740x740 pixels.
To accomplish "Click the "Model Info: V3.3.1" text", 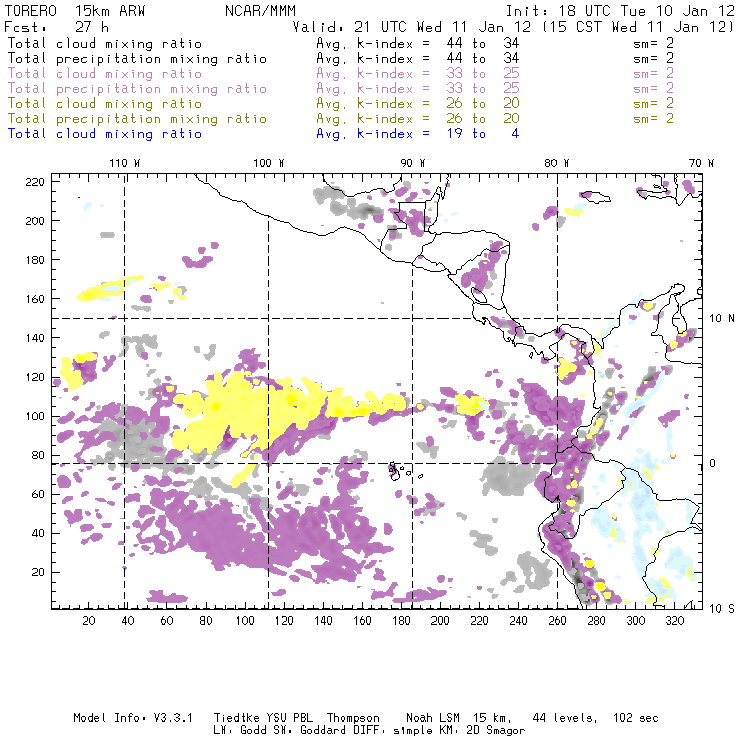I will 133,718.
